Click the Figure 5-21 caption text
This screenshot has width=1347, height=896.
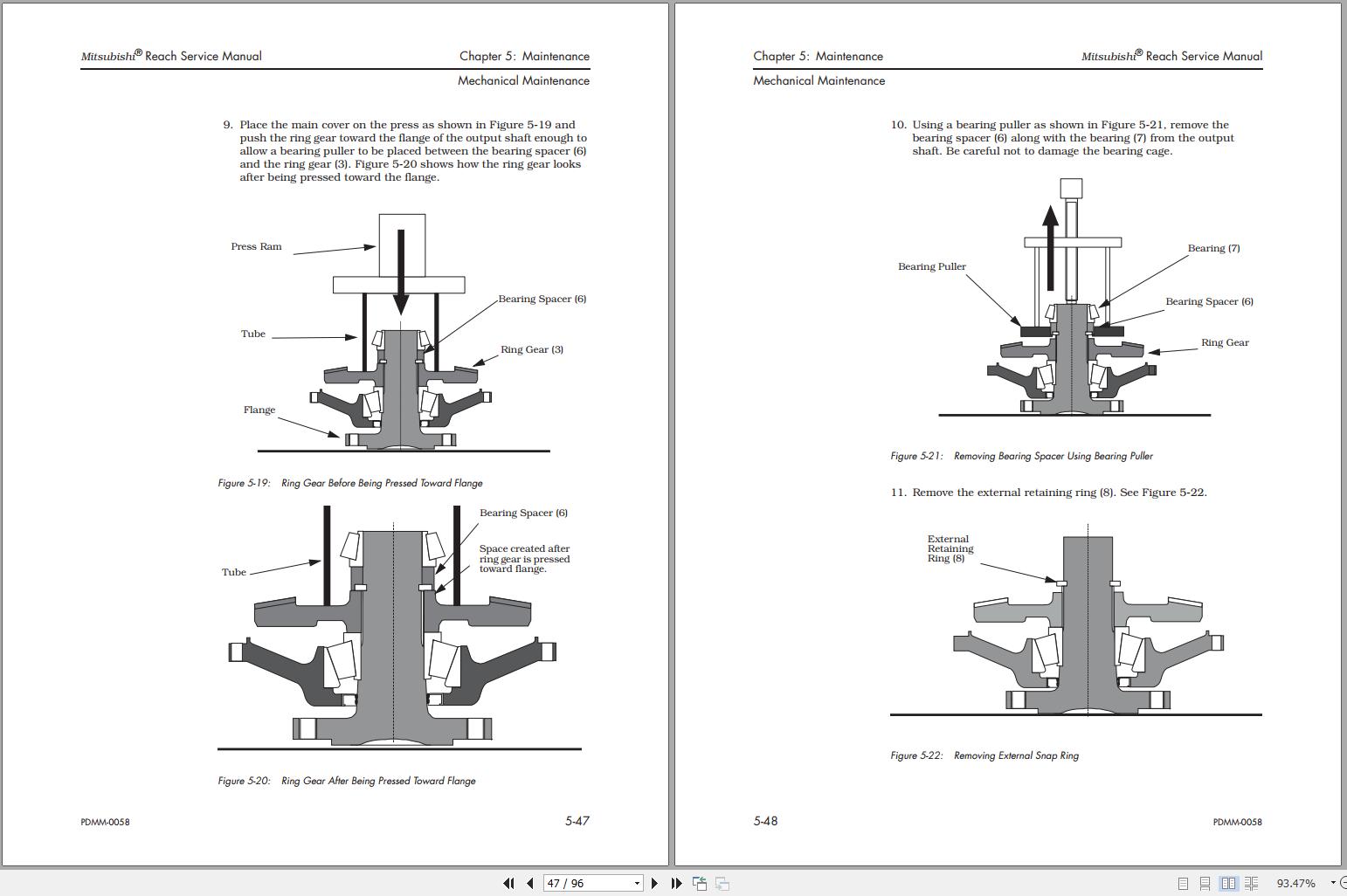point(1022,456)
